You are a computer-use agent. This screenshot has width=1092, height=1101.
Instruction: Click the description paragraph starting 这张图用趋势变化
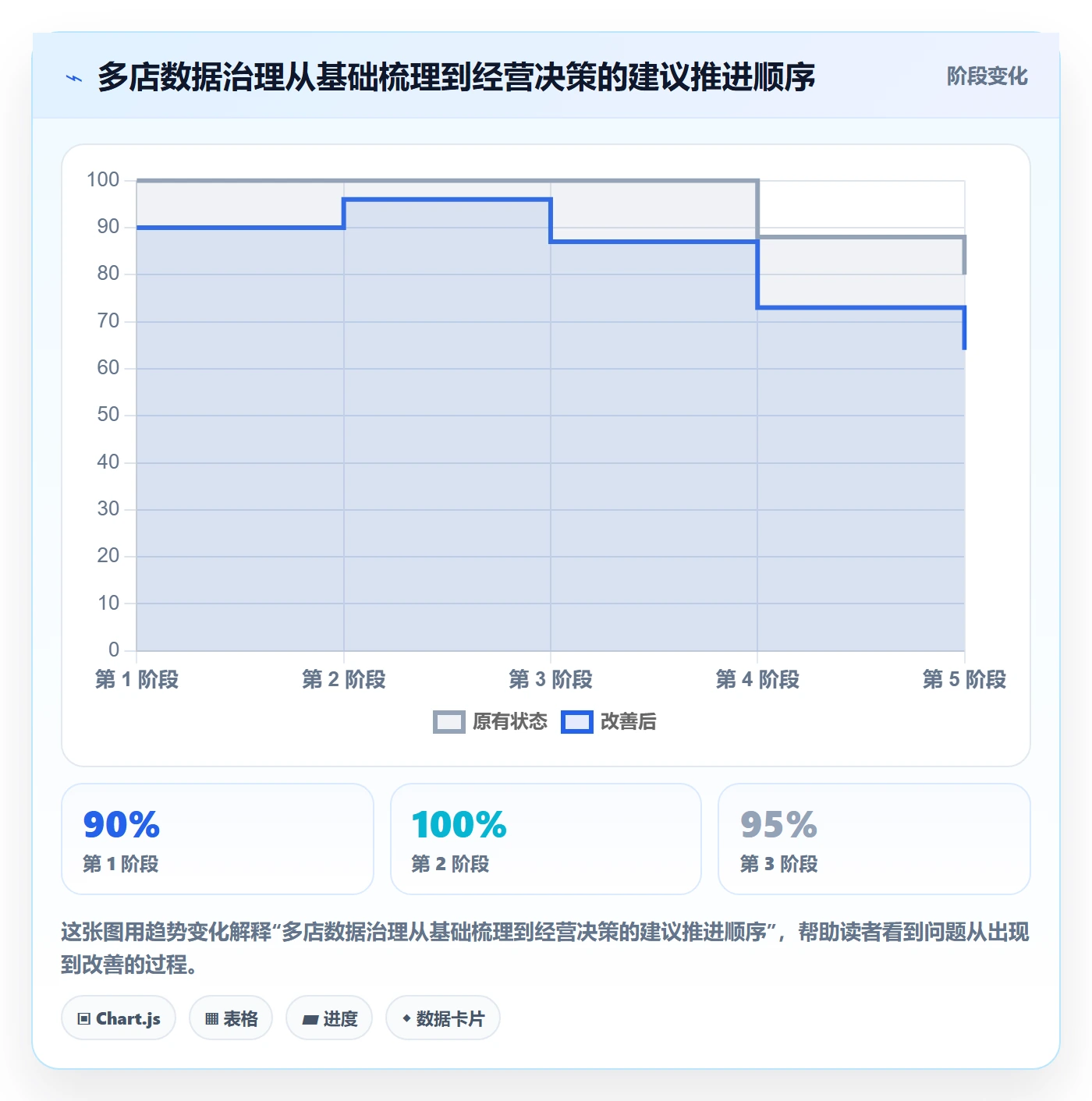pyautogui.click(x=545, y=948)
